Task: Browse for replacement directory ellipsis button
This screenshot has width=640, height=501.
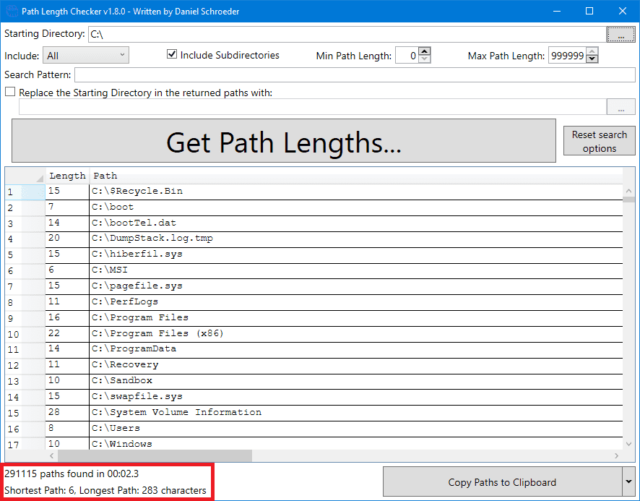Action: 620,107
